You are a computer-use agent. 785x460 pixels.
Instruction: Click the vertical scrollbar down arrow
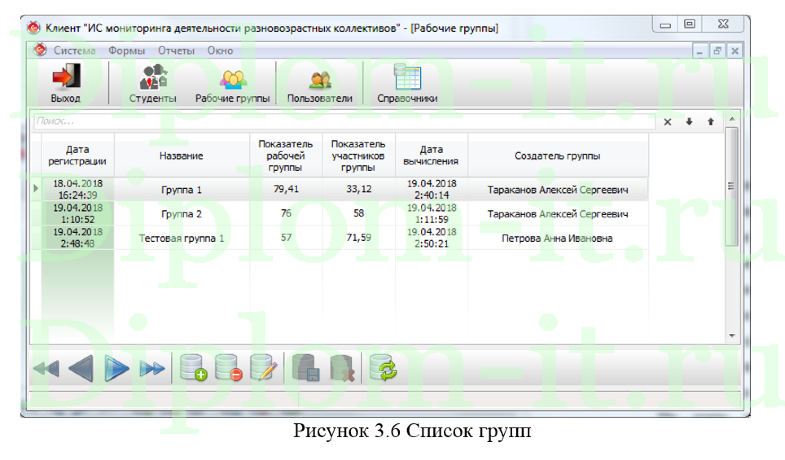coord(731,336)
